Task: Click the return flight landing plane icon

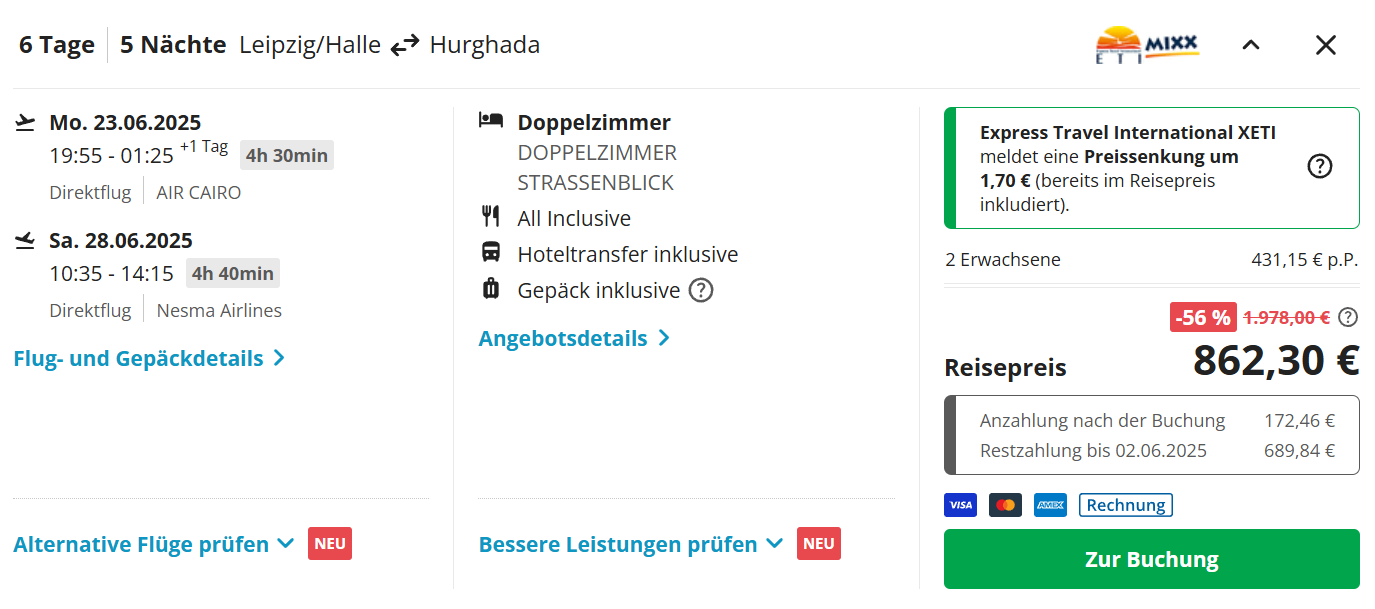Action: coord(26,241)
